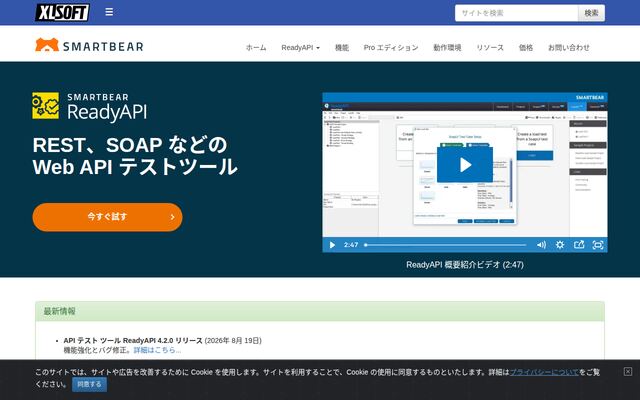The height and width of the screenshot is (400, 640).
Task: Click the video time label 2:47
Action: [351, 245]
